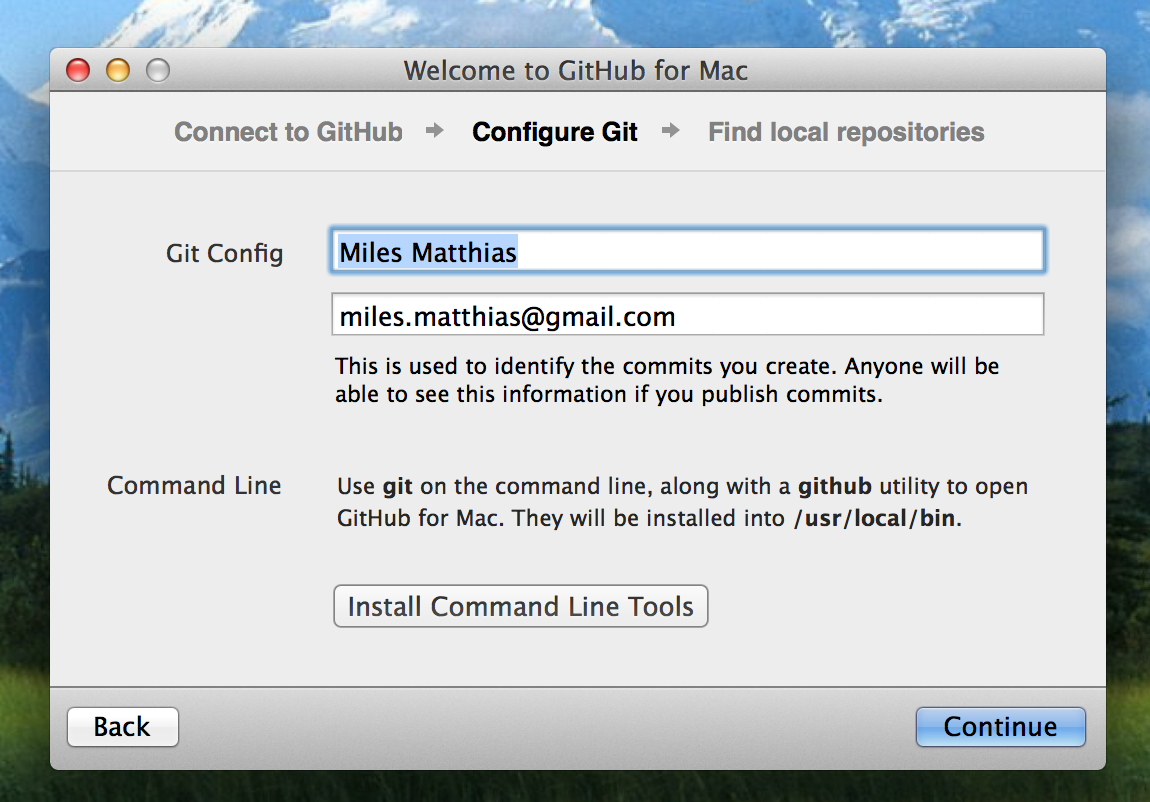The height and width of the screenshot is (802, 1150).
Task: Minimize the window with the yellow button
Action: (x=118, y=70)
